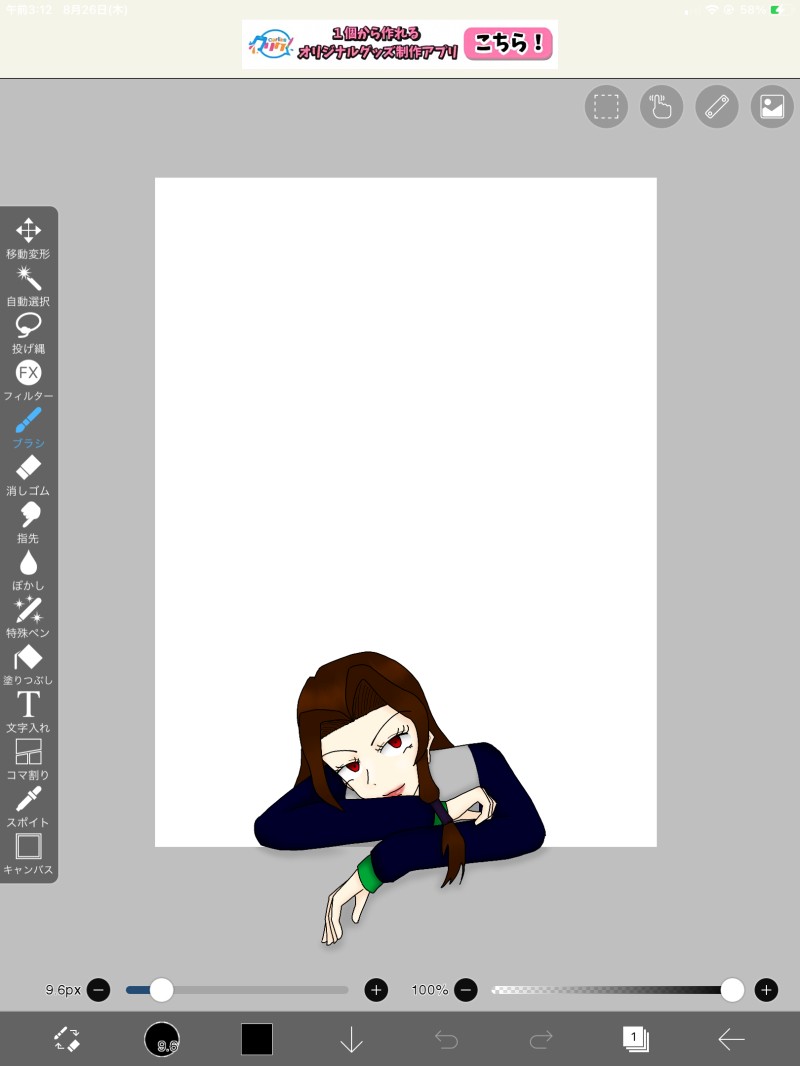Tap the back arrow button
Viewport: 800px width, 1066px height.
[731, 1039]
